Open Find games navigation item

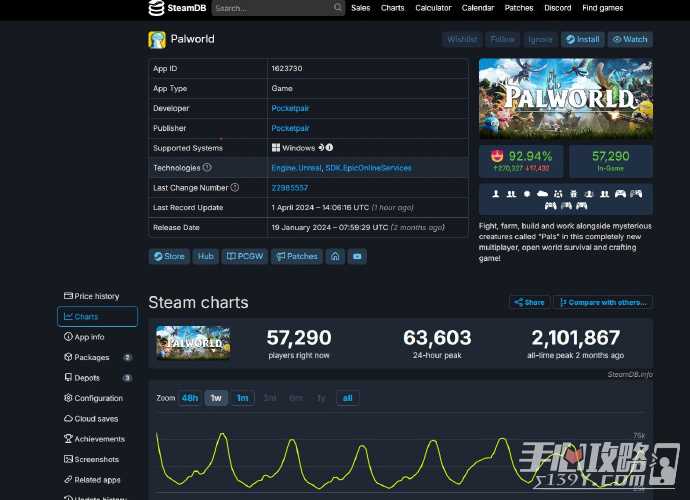tap(602, 8)
